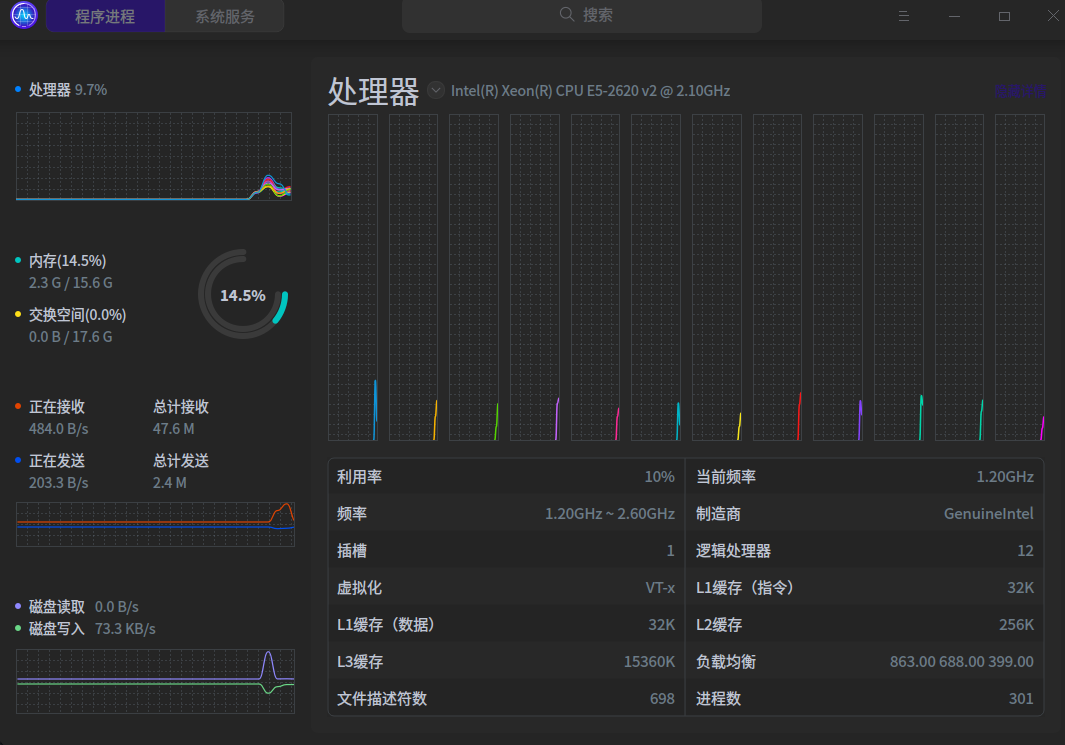Click the 正在接收 network label
1065x745 pixels.
tap(57, 407)
